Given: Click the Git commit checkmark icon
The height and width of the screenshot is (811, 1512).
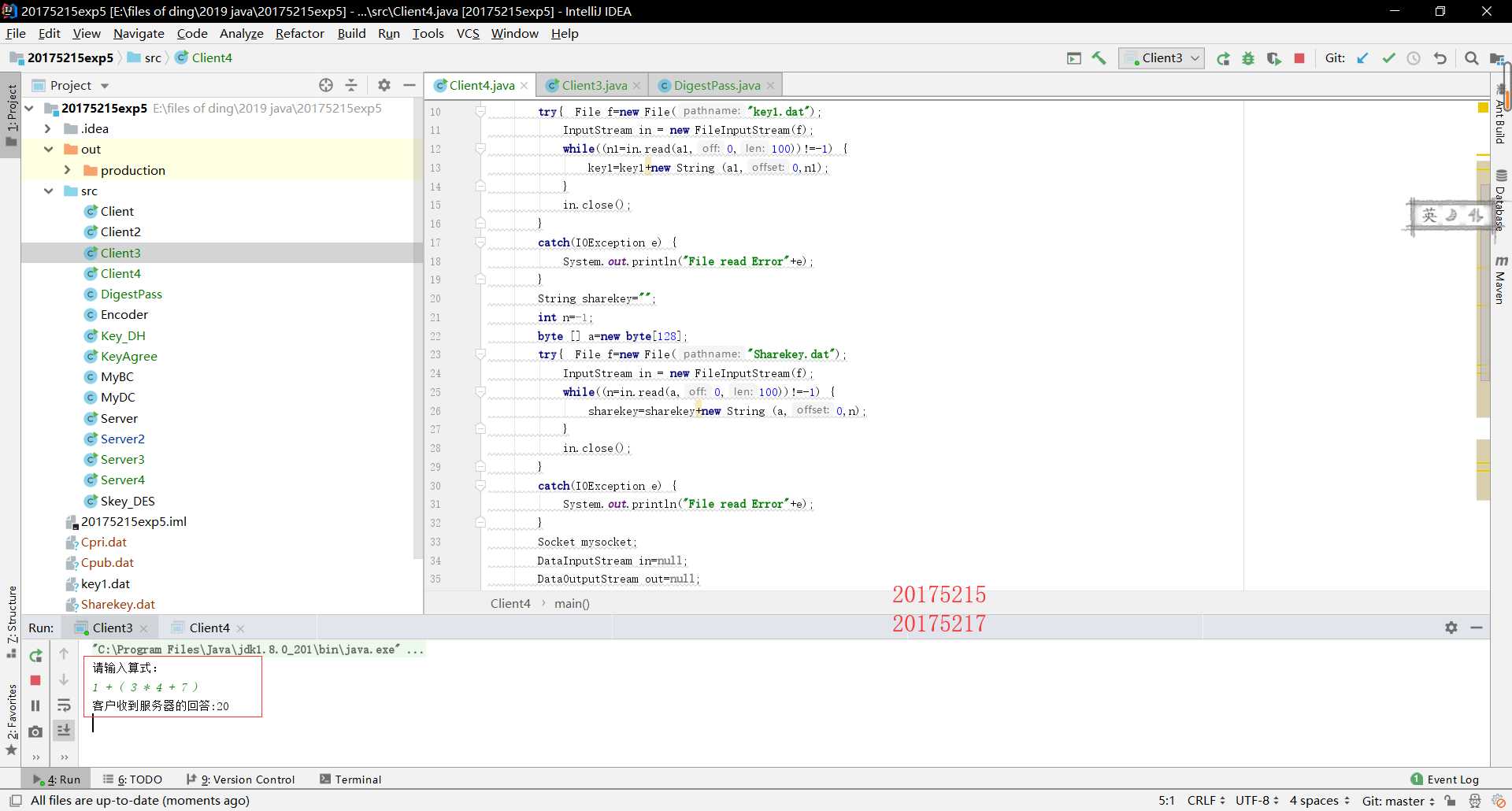Looking at the screenshot, I should [1388, 58].
